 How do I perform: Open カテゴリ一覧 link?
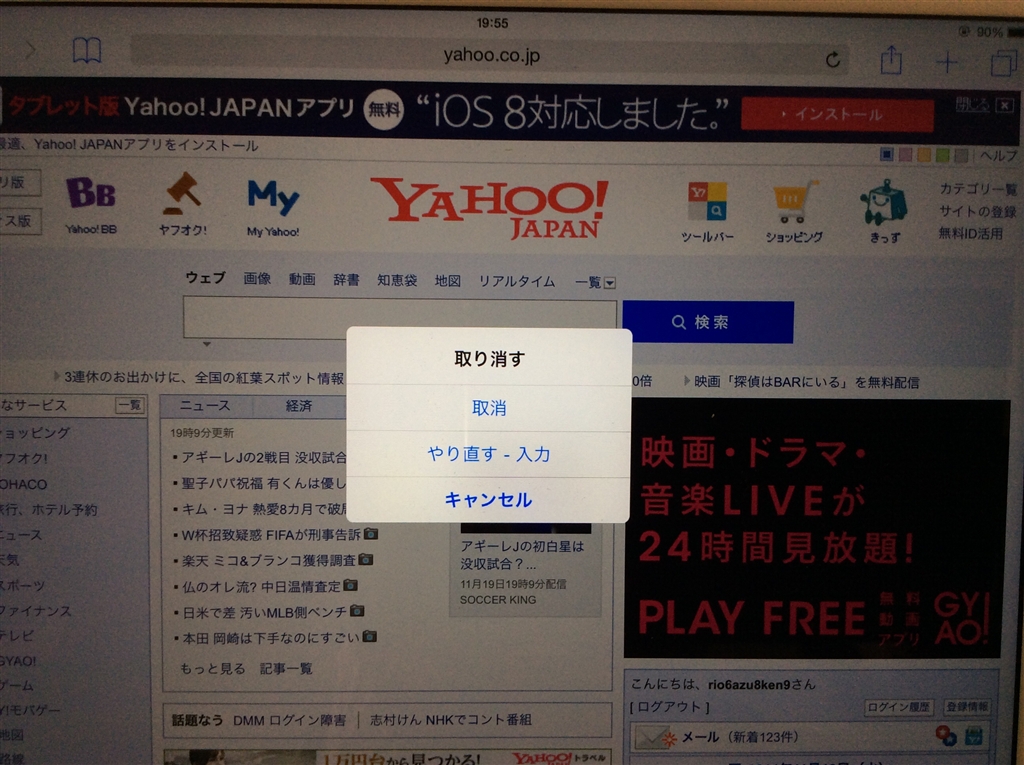tap(978, 189)
